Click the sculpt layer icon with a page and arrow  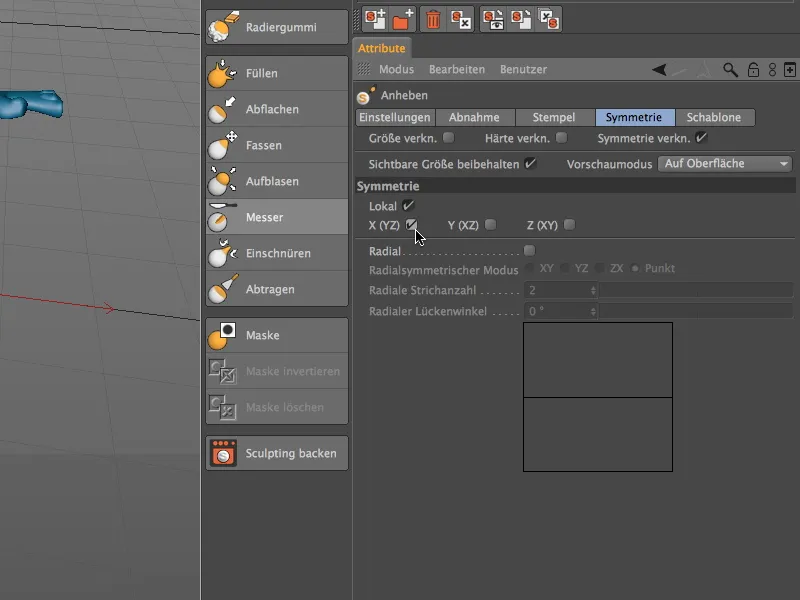click(x=521, y=19)
